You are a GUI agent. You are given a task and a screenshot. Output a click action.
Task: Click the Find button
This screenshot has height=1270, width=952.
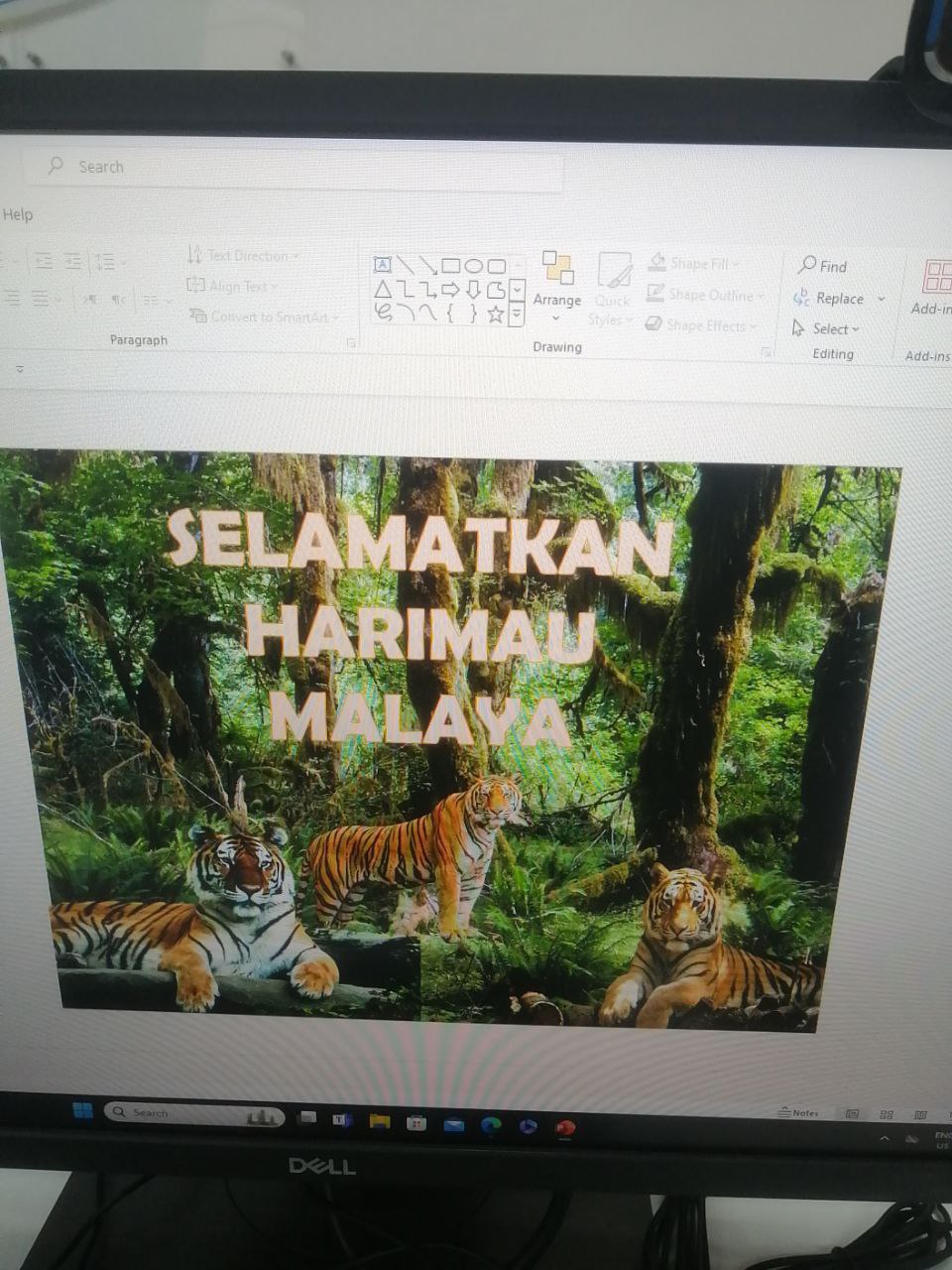[823, 266]
